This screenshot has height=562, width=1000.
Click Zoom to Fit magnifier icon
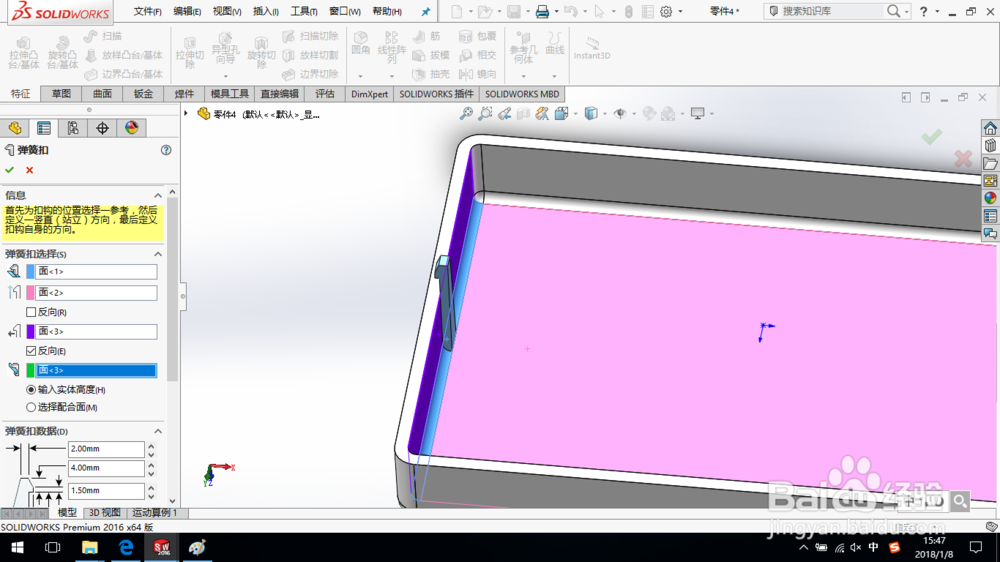coord(466,114)
